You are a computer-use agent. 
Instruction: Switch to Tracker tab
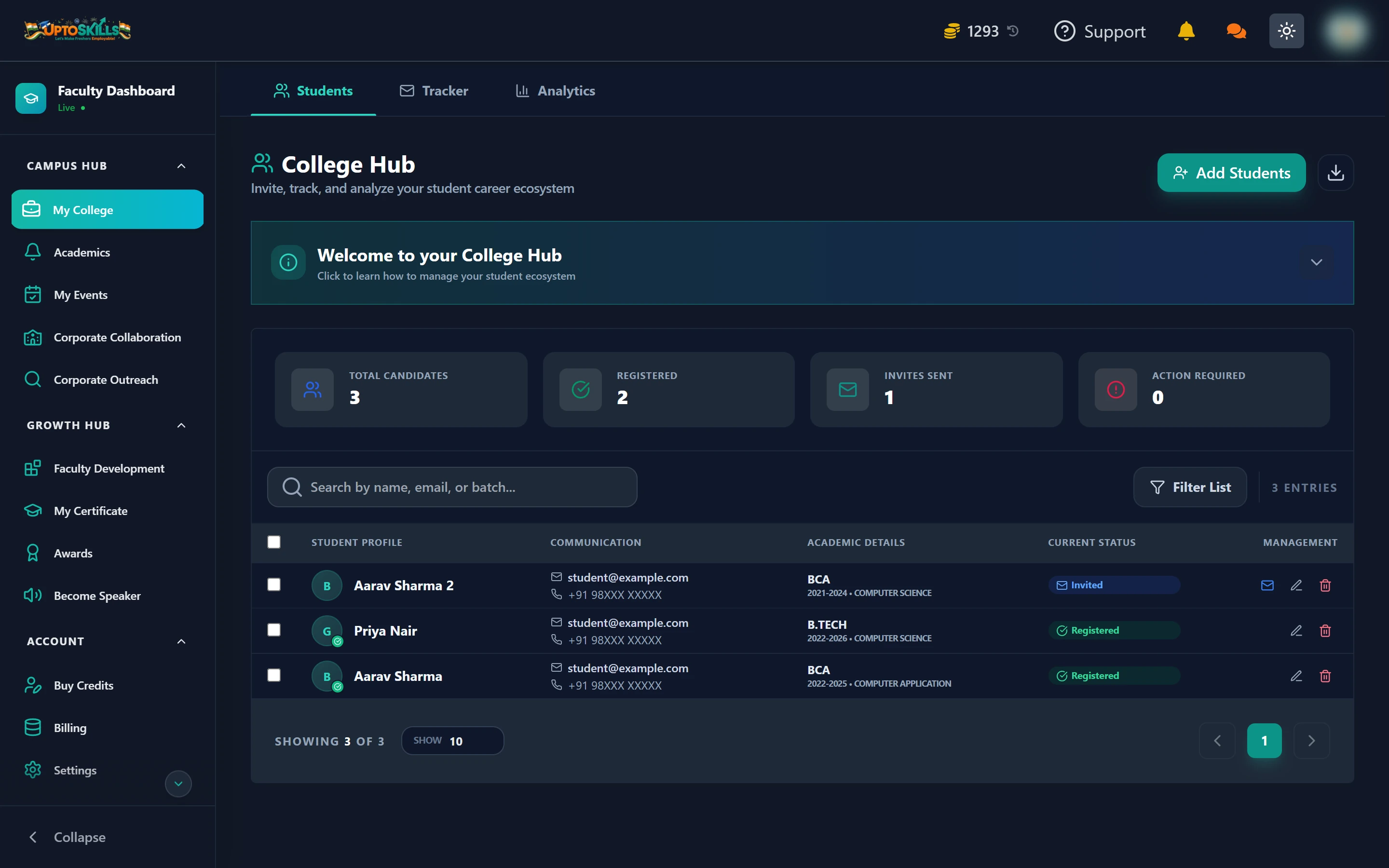434,91
